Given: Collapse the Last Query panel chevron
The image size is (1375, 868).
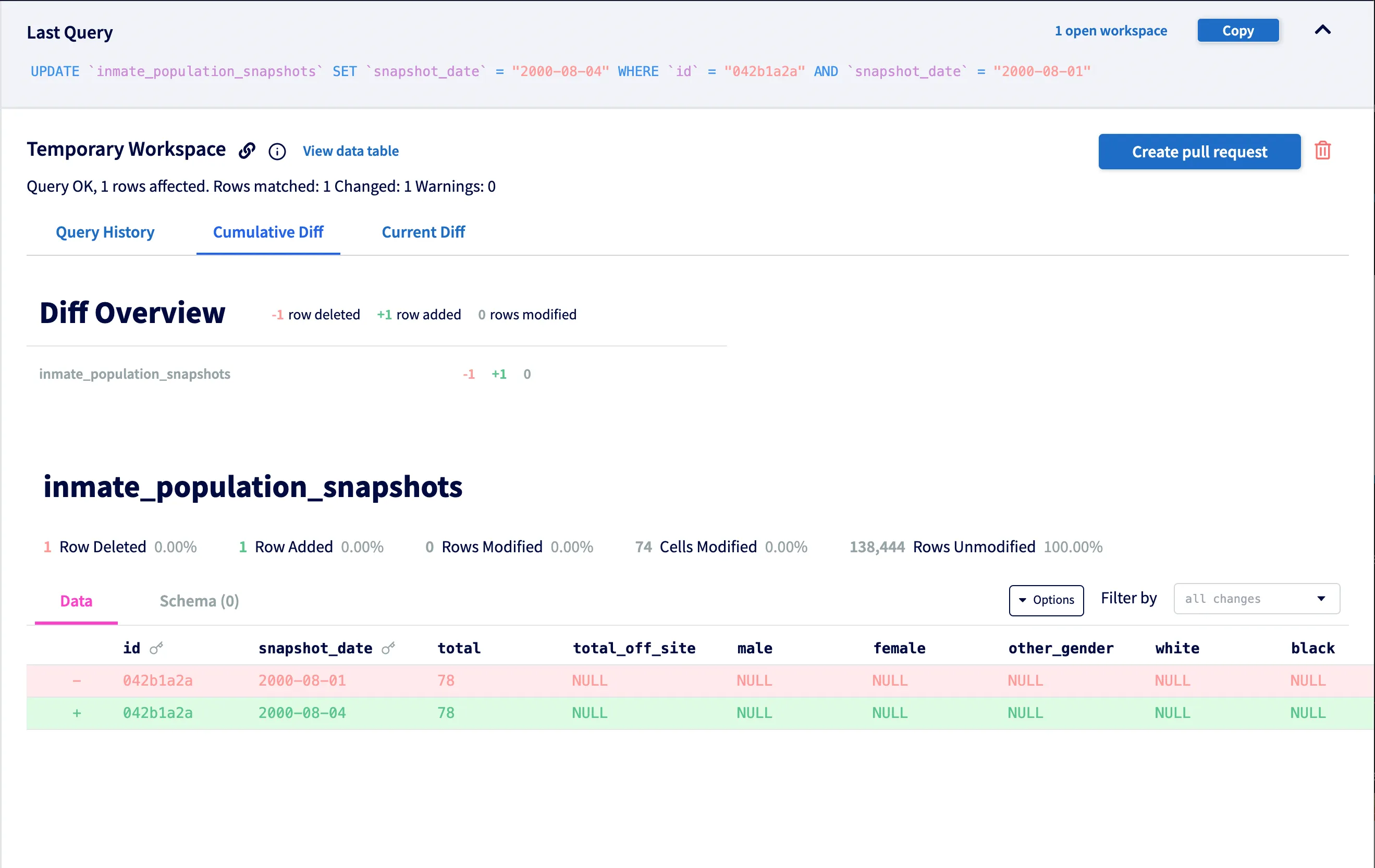Looking at the screenshot, I should 1322,30.
